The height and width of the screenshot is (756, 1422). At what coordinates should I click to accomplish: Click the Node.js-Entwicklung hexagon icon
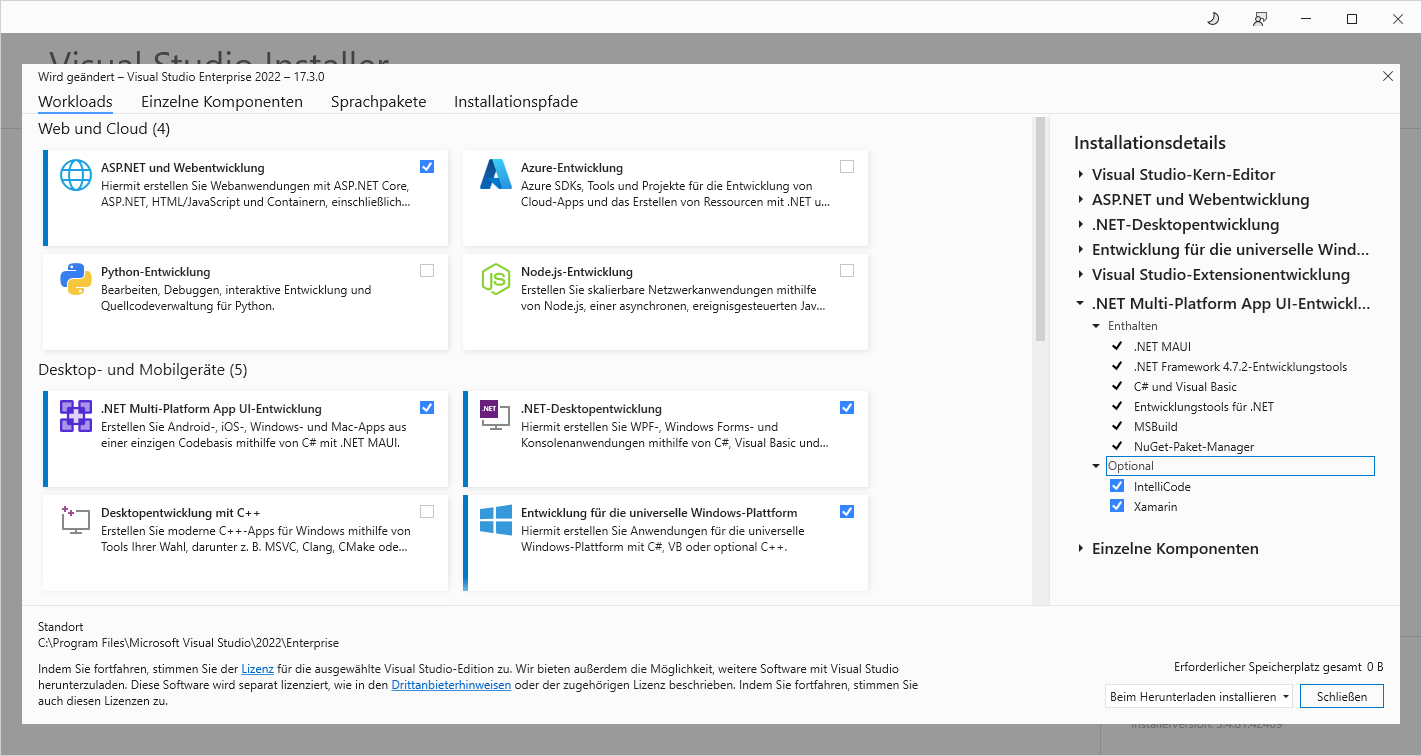[x=496, y=279]
